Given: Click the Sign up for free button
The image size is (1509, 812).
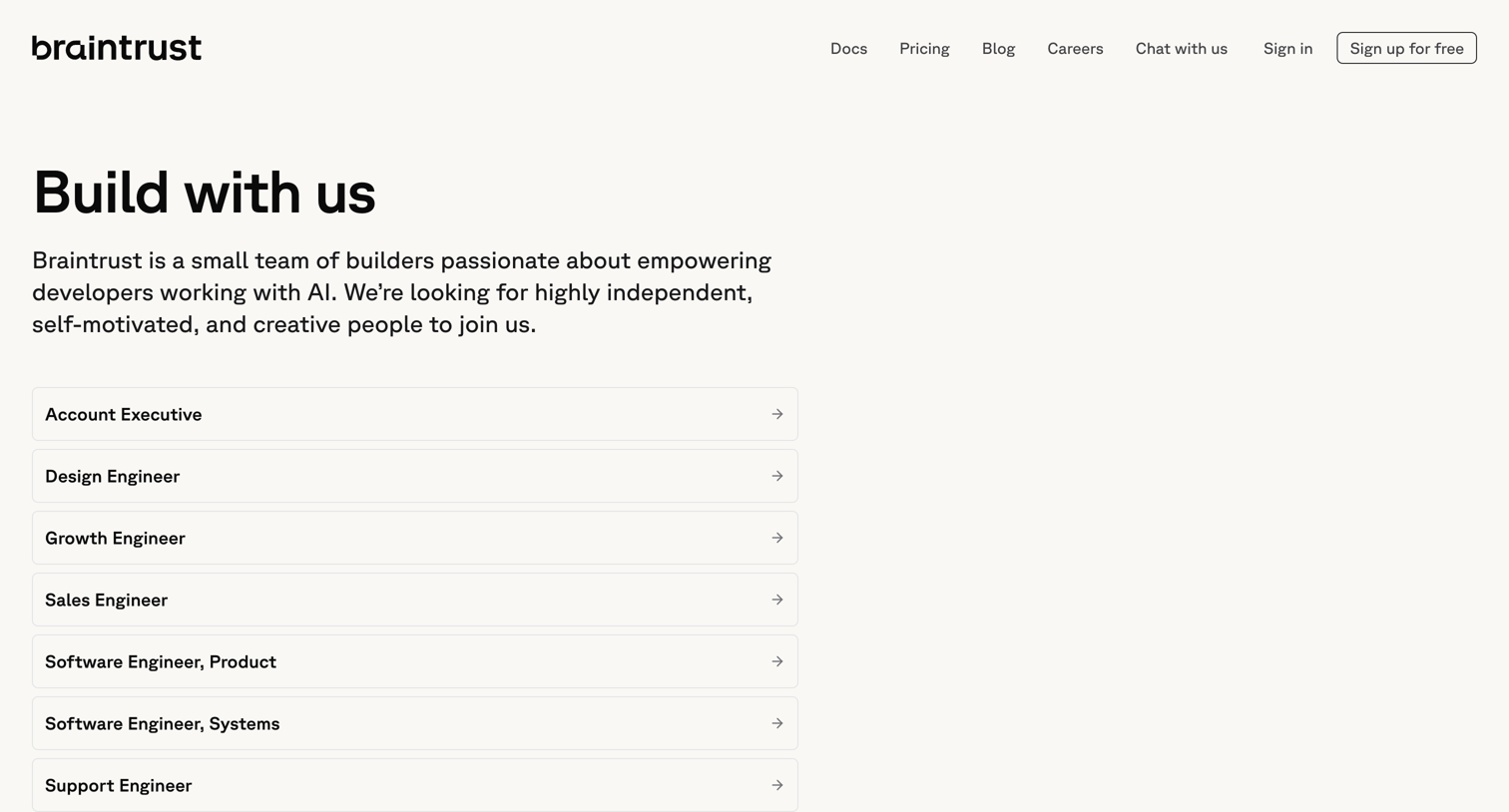Looking at the screenshot, I should tap(1406, 48).
